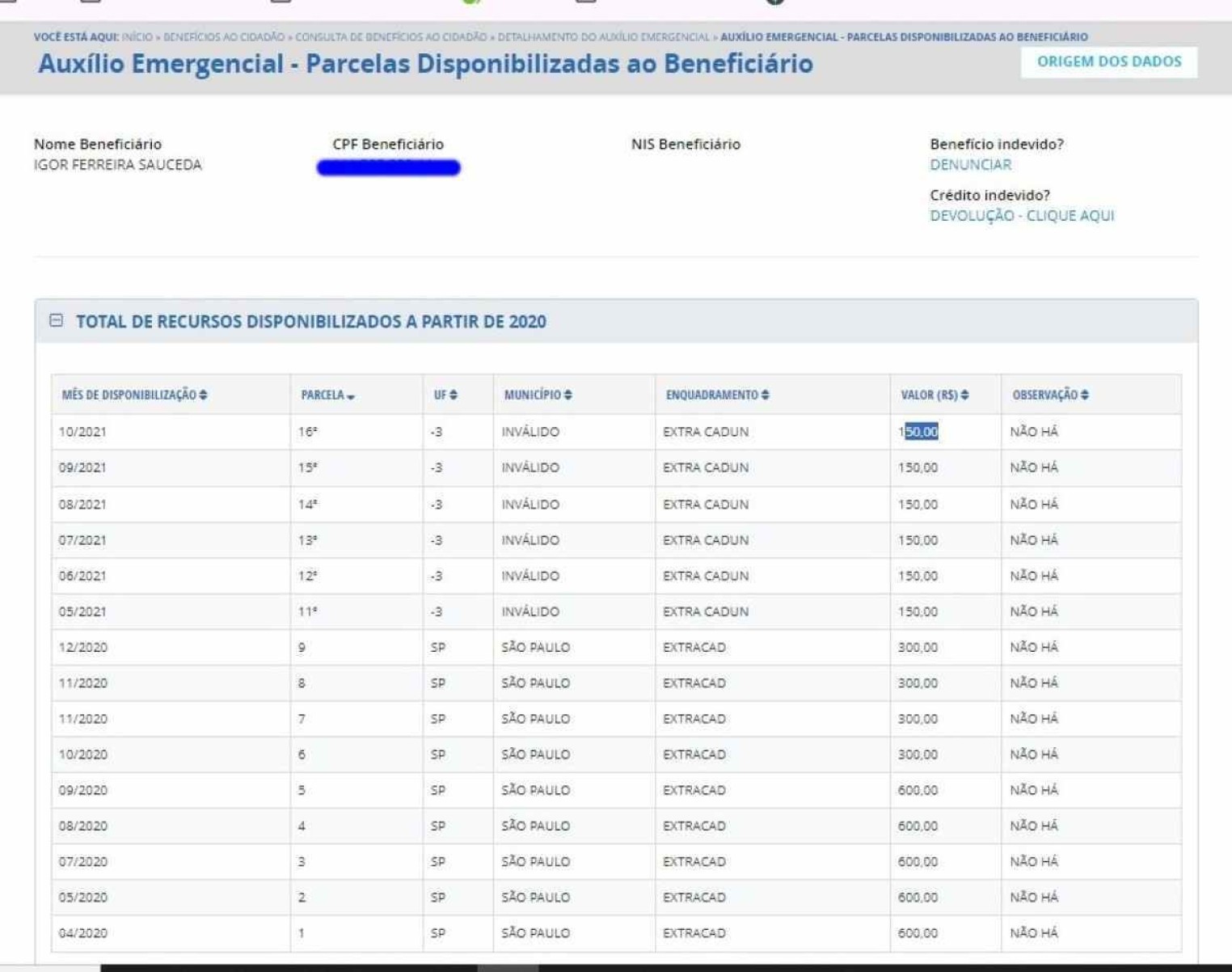Click the 150,00 value in 09/2021 row
Image resolution: width=1232 pixels, height=972 pixels.
918,467
